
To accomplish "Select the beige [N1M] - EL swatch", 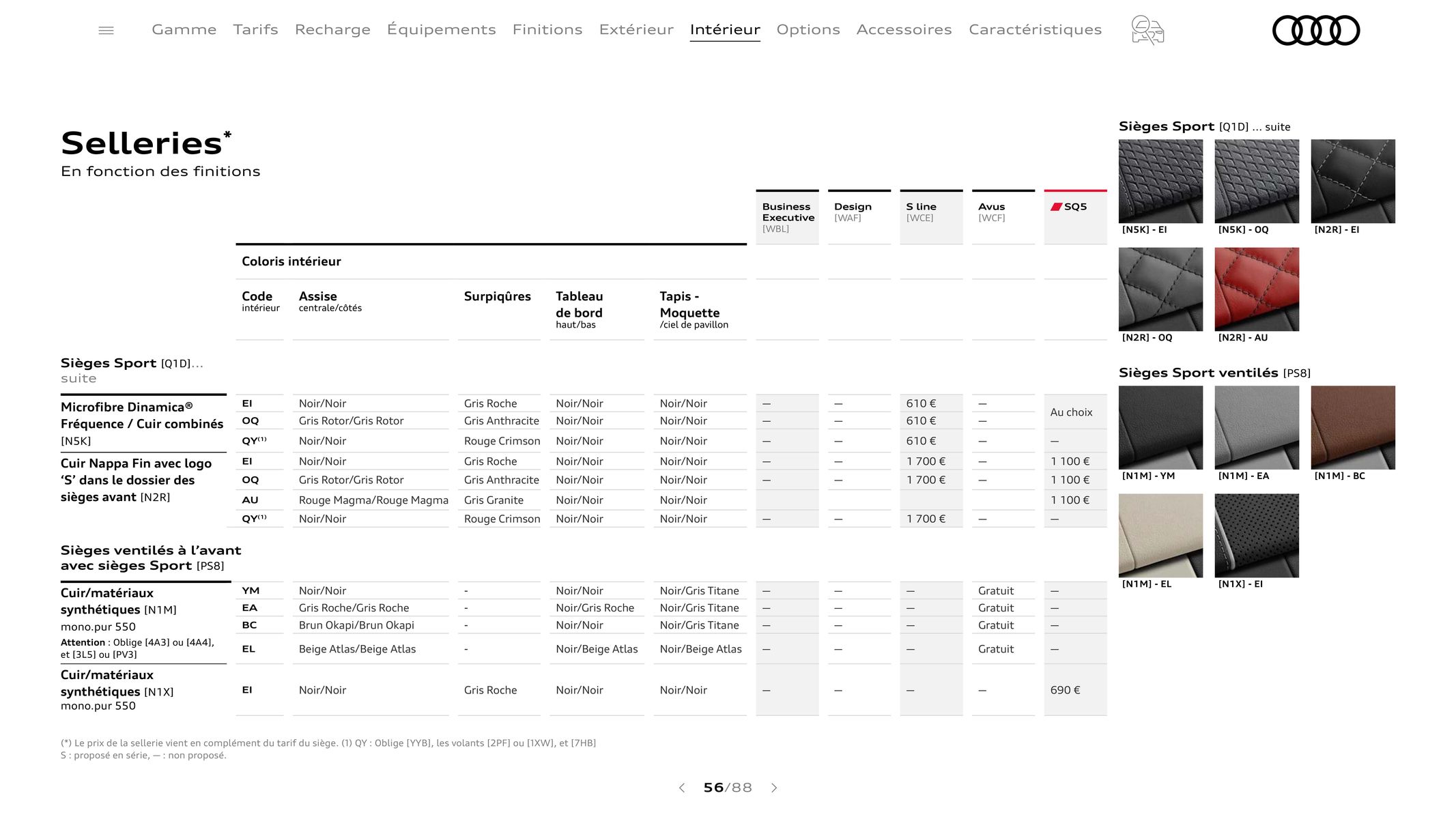I will coord(1160,536).
